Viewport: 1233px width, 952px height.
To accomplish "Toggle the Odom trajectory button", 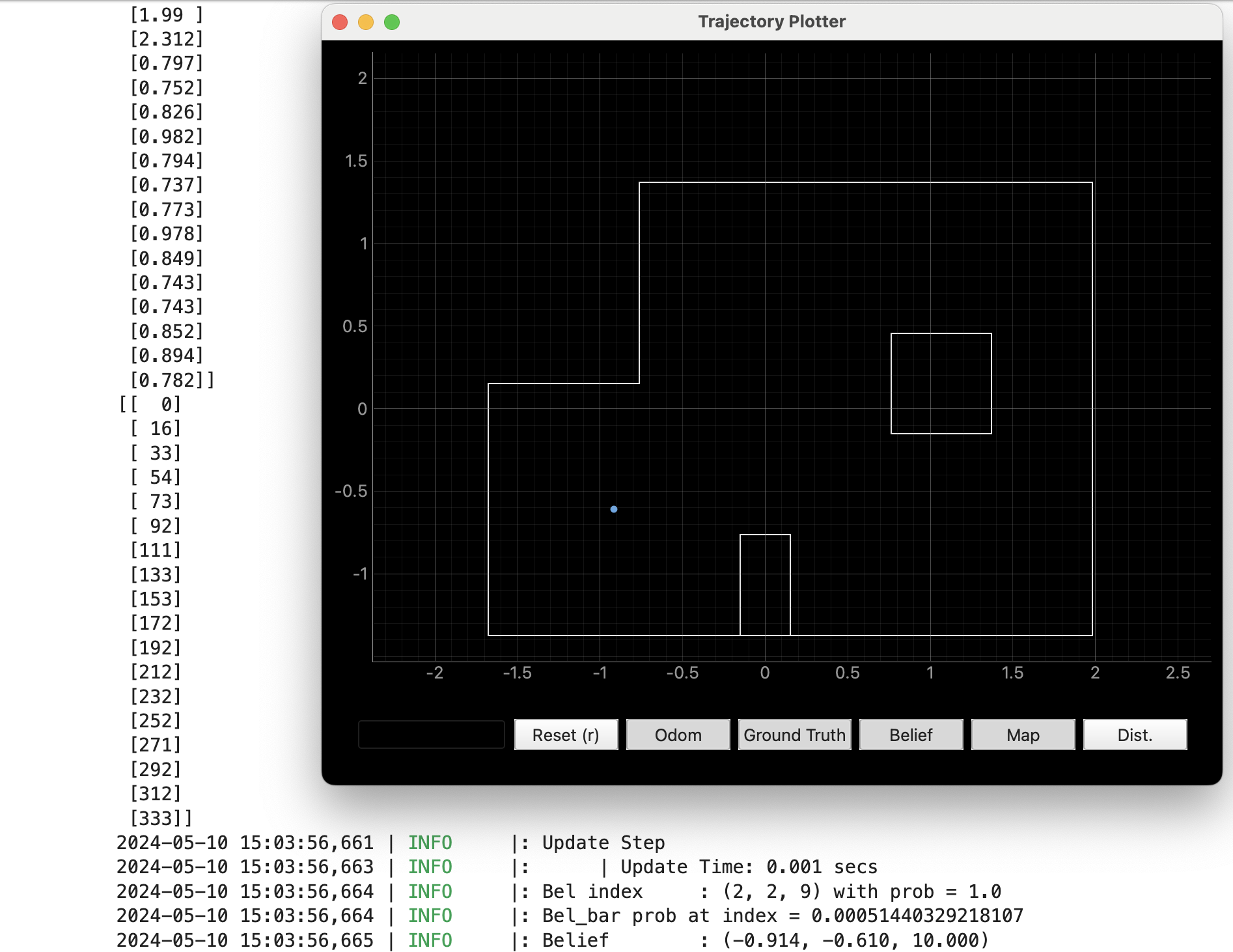I will tap(678, 735).
